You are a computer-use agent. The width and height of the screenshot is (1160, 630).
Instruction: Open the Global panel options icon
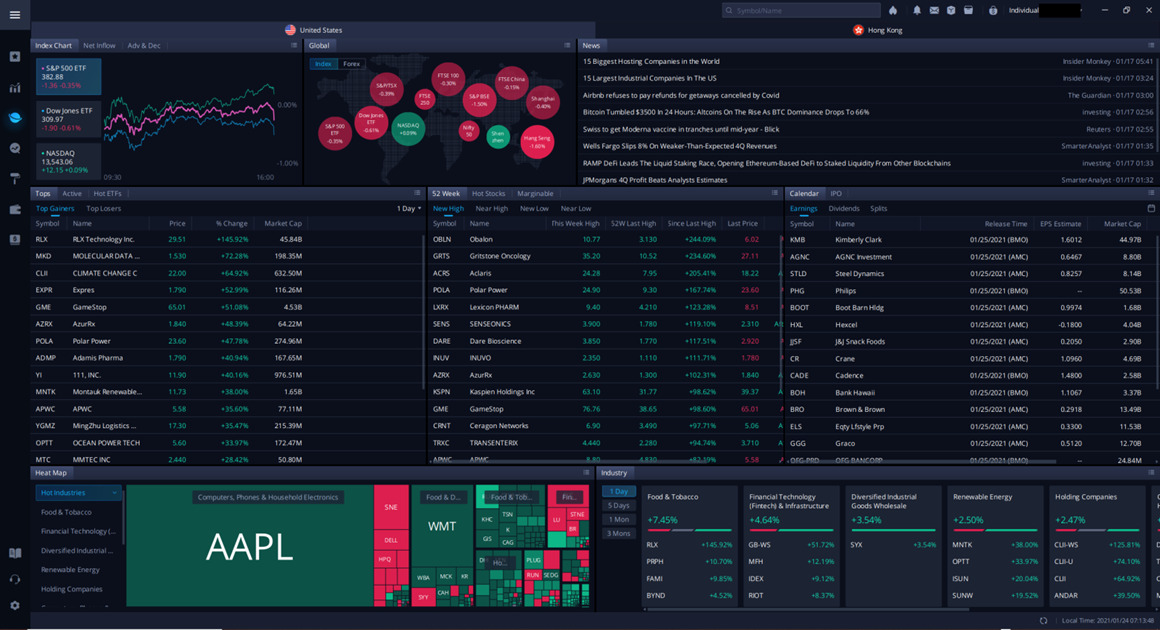(x=567, y=45)
